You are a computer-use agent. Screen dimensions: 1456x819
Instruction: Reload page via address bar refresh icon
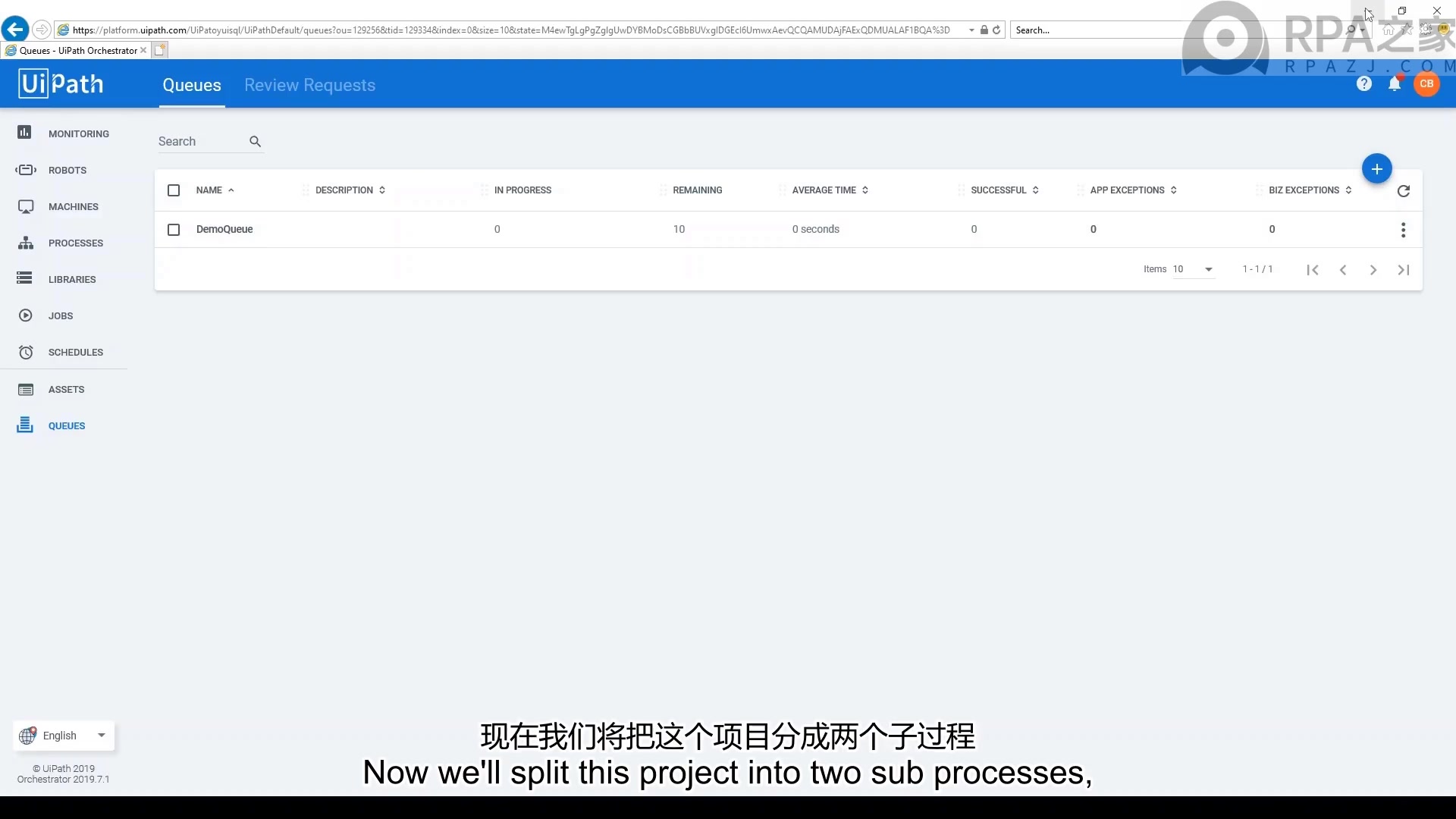(x=996, y=30)
